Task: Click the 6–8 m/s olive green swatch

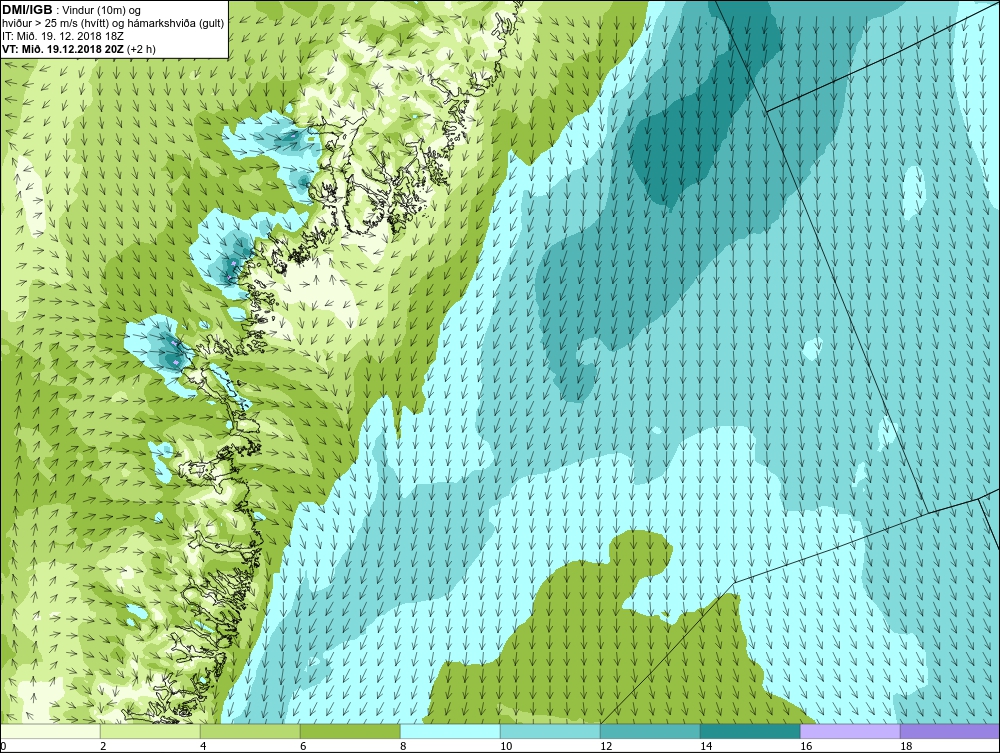Action: click(350, 731)
